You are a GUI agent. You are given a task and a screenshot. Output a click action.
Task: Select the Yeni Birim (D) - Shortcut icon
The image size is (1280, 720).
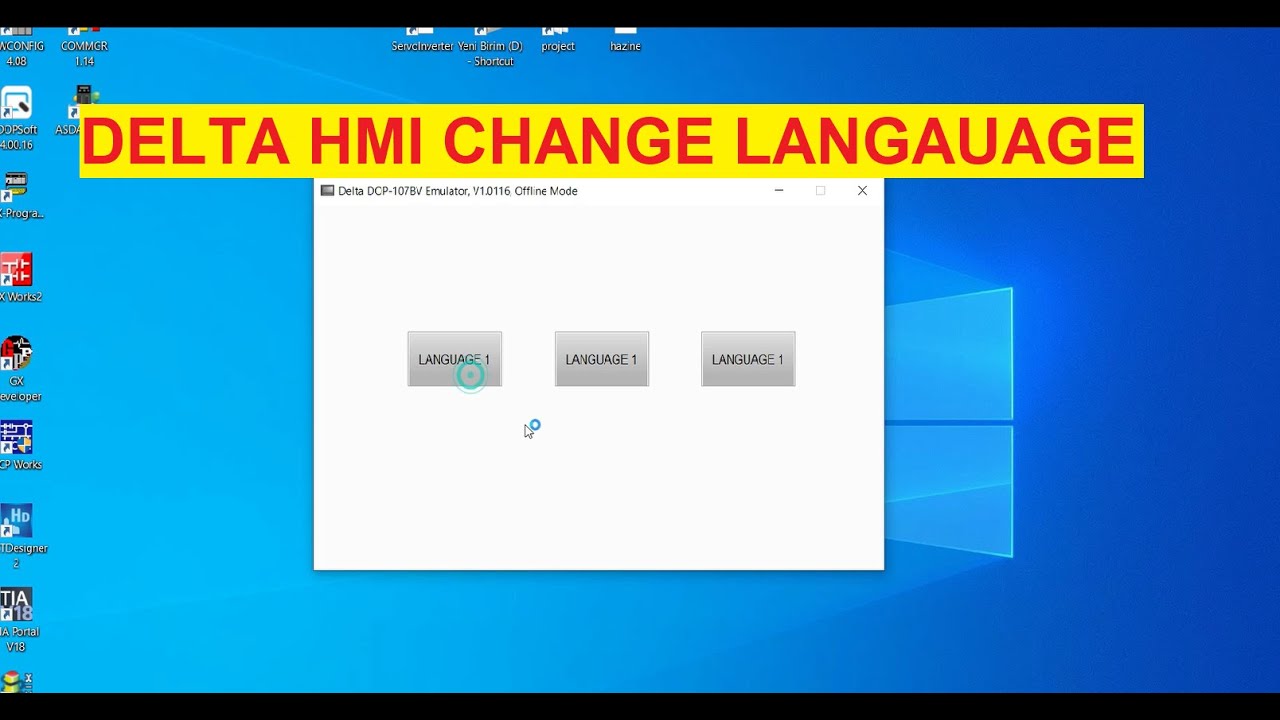(490, 47)
